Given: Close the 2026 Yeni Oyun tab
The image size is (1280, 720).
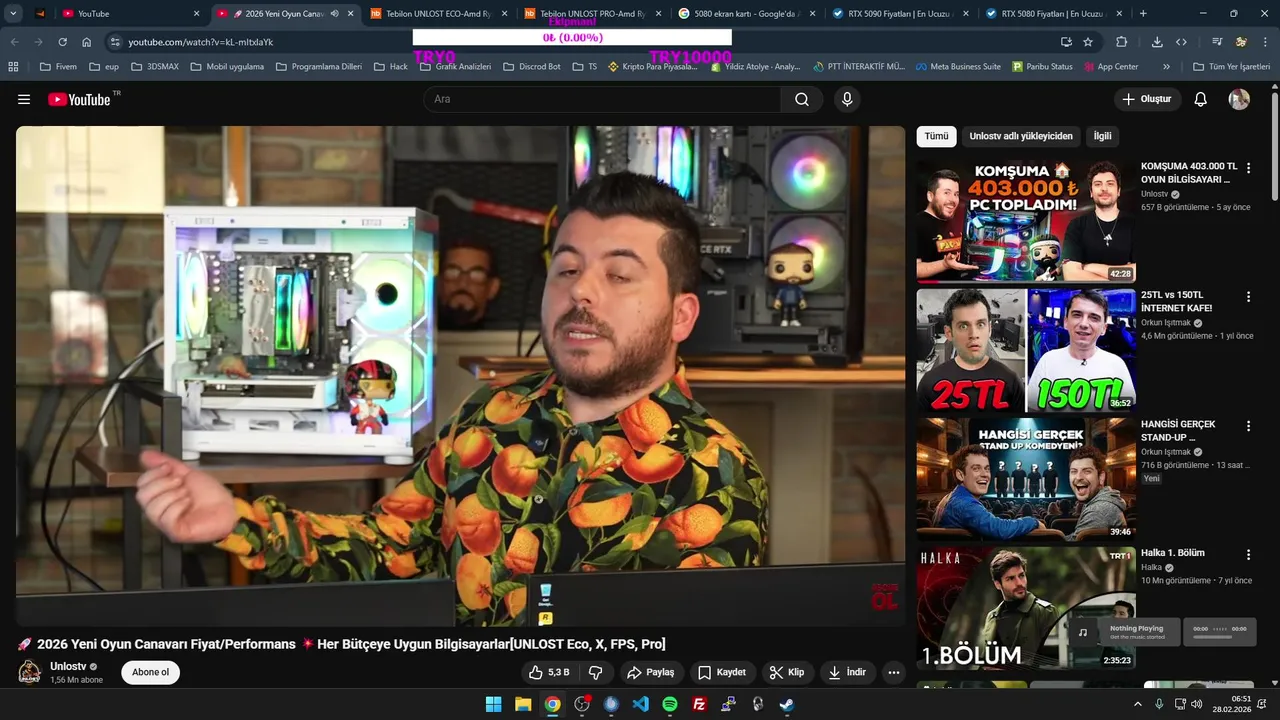Looking at the screenshot, I should 350,14.
